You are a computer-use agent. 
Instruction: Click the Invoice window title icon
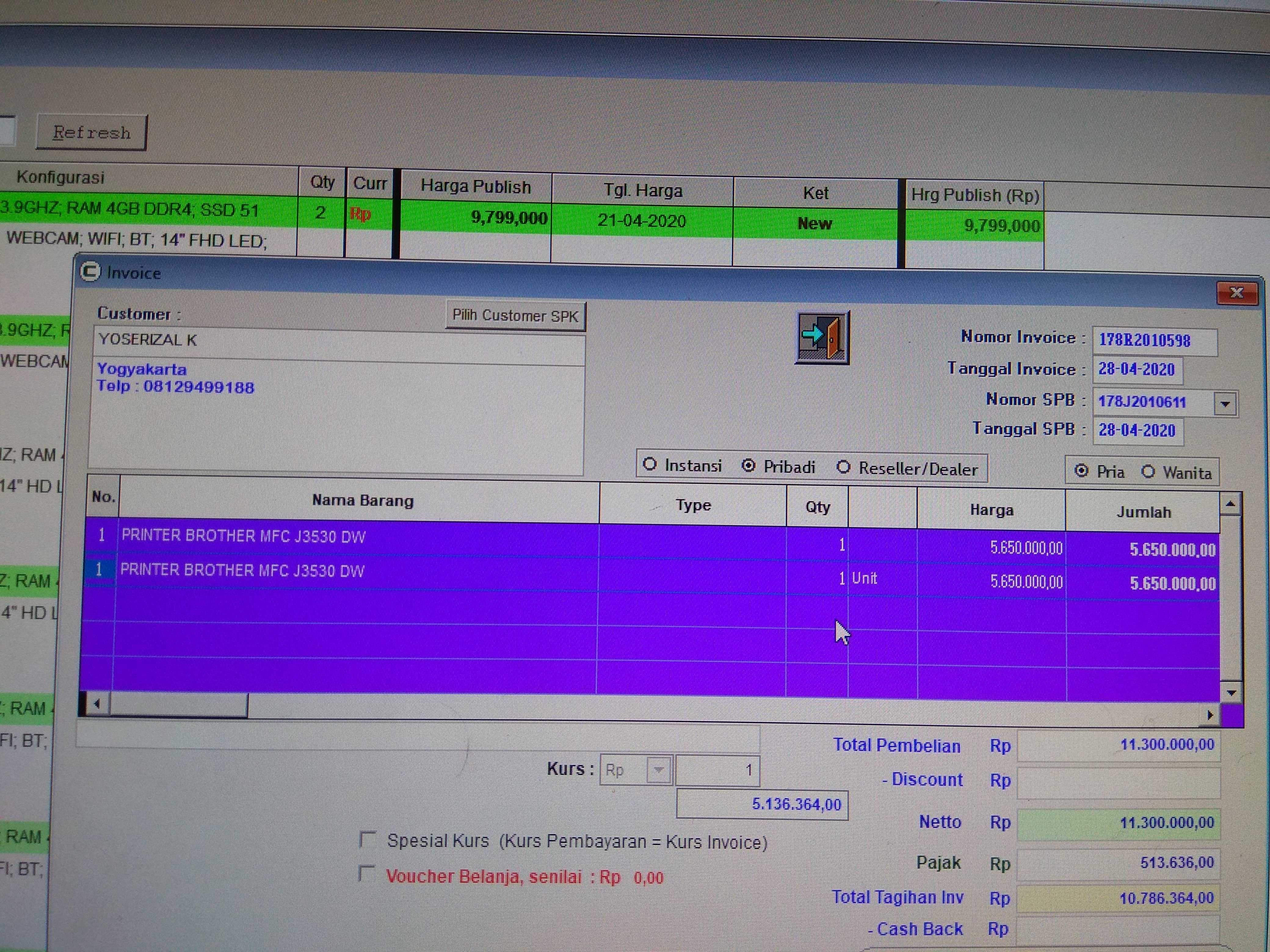coord(90,272)
